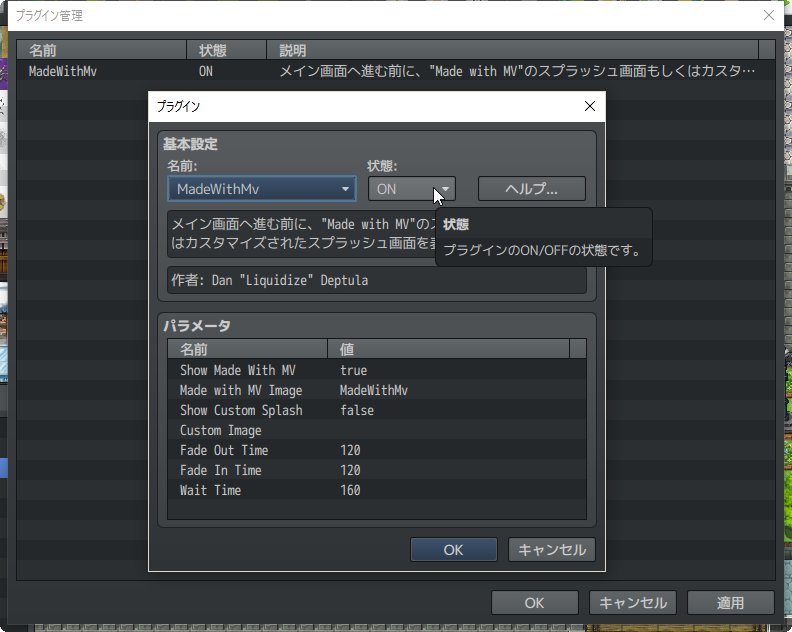Viewport: 792px width, 632px height.
Task: Click キャンセル in the plugin manager window
Action: (x=632, y=603)
